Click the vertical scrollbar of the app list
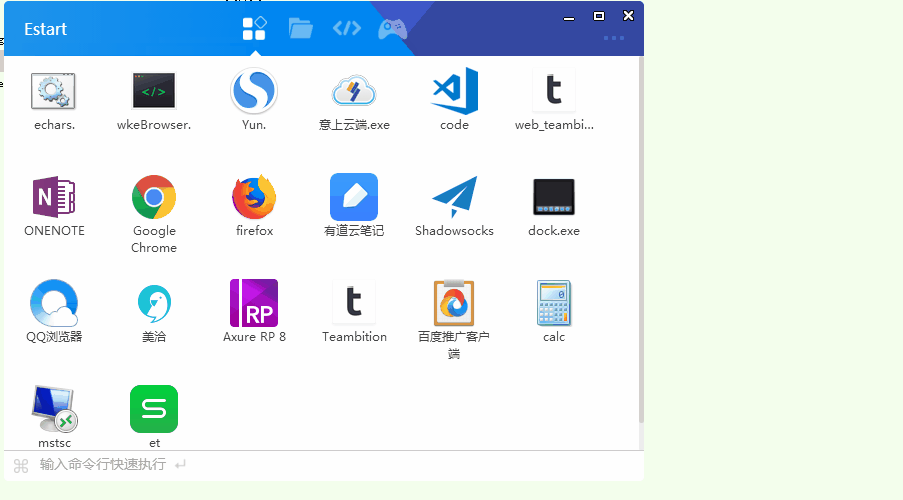The image size is (903, 500). click(641, 240)
